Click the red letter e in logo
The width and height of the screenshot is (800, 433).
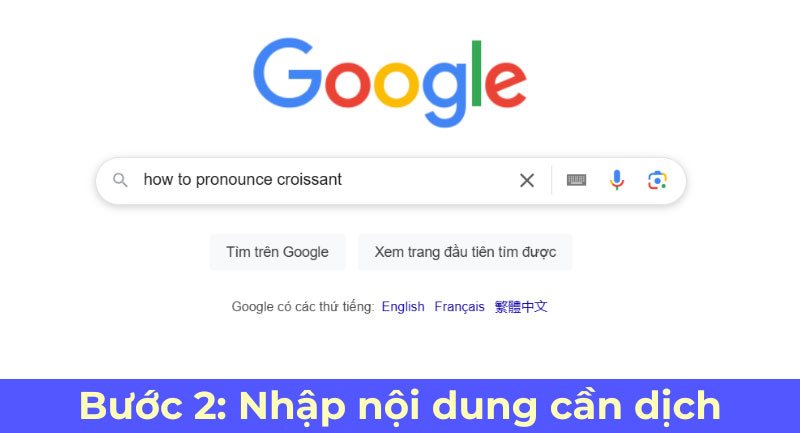[x=505, y=83]
